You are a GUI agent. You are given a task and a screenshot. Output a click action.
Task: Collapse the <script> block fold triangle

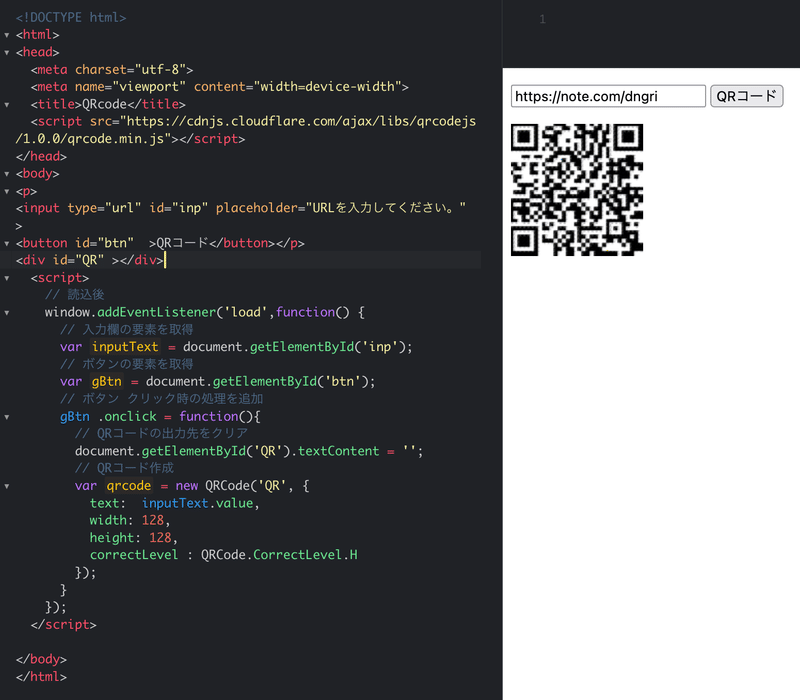(7, 277)
